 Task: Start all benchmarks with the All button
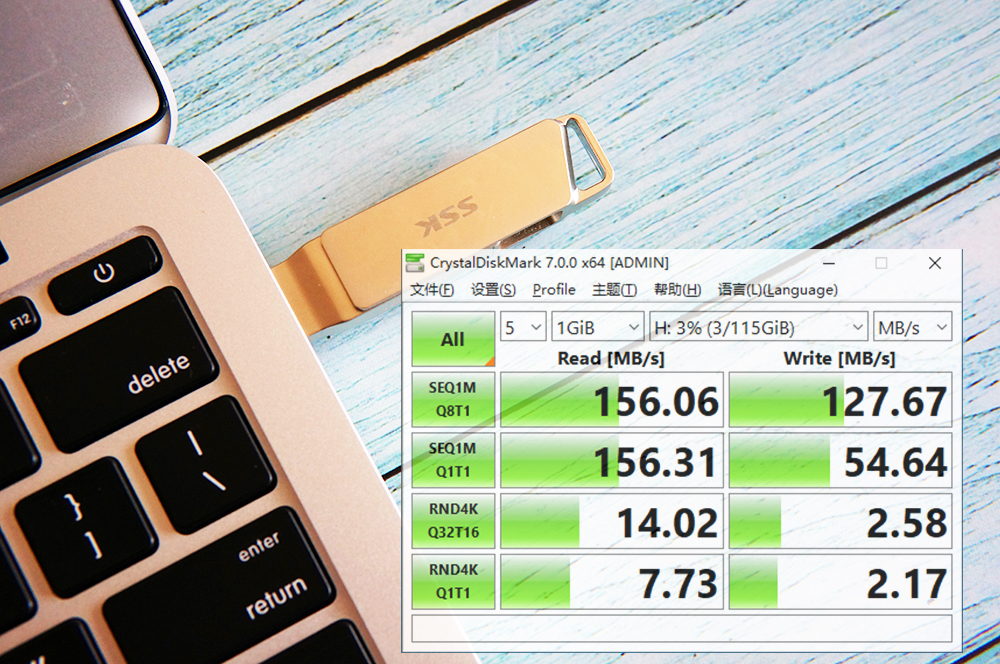[453, 339]
